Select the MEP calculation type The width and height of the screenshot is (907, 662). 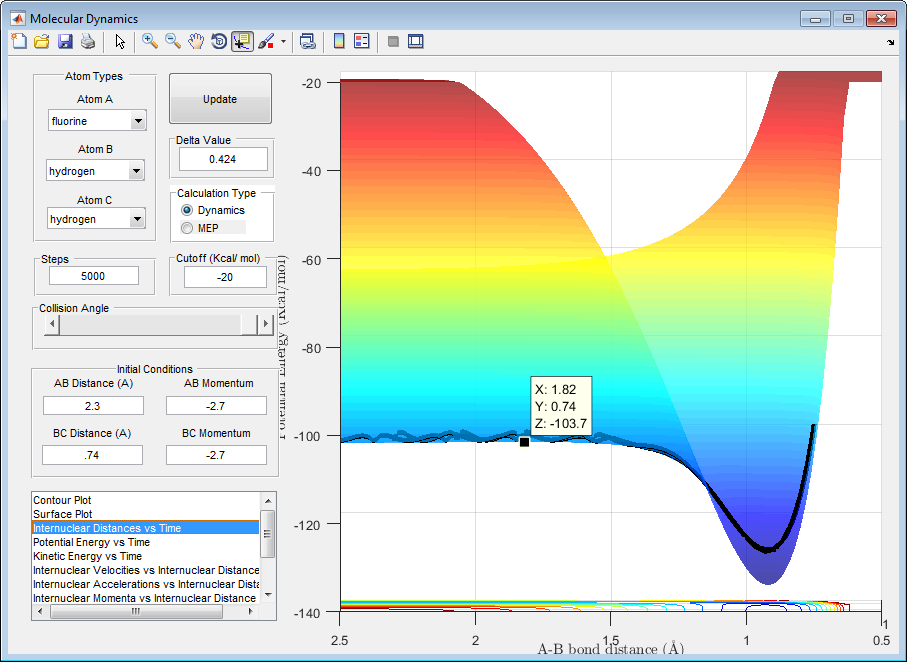pos(187,228)
